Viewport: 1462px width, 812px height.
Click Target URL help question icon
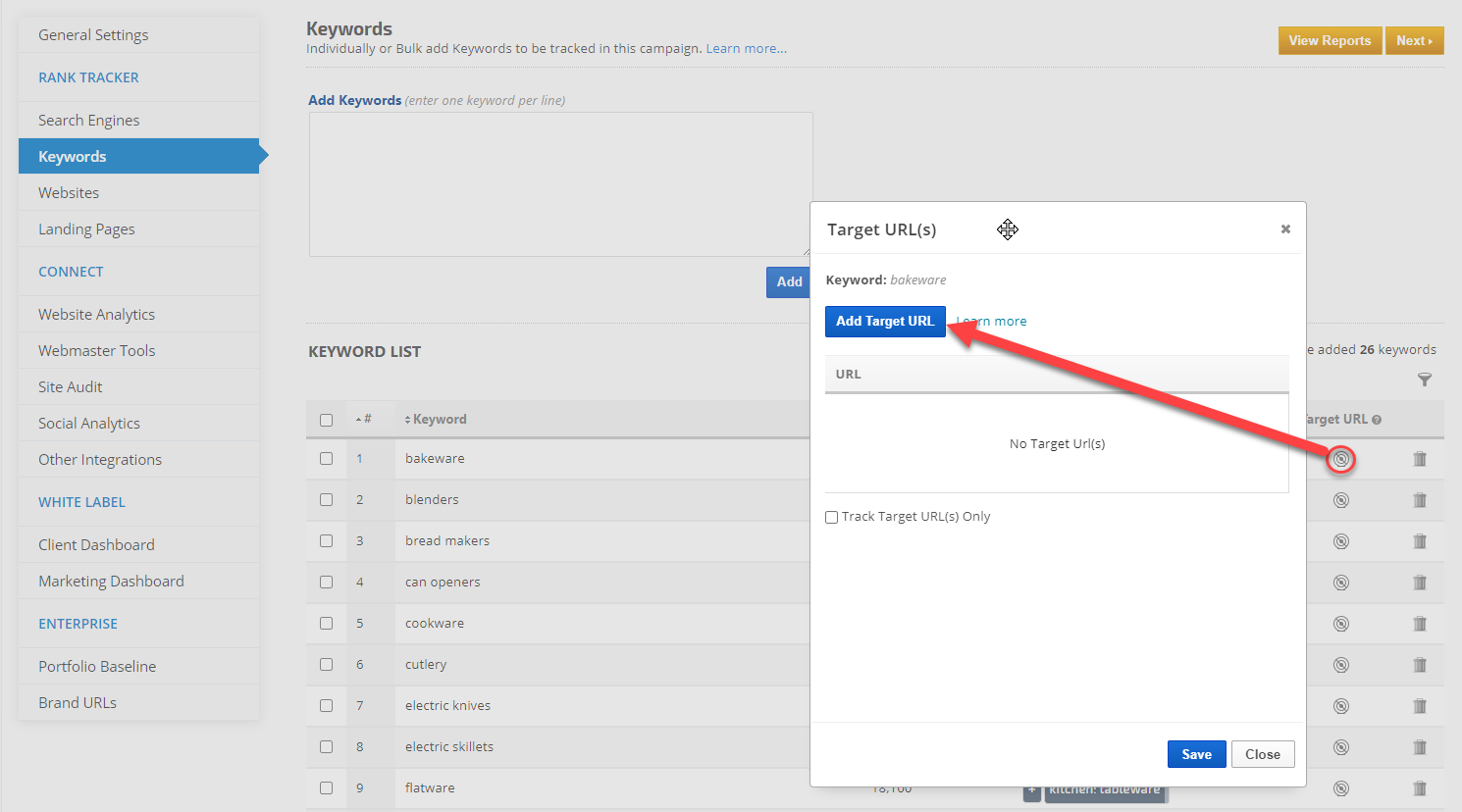tap(1377, 420)
